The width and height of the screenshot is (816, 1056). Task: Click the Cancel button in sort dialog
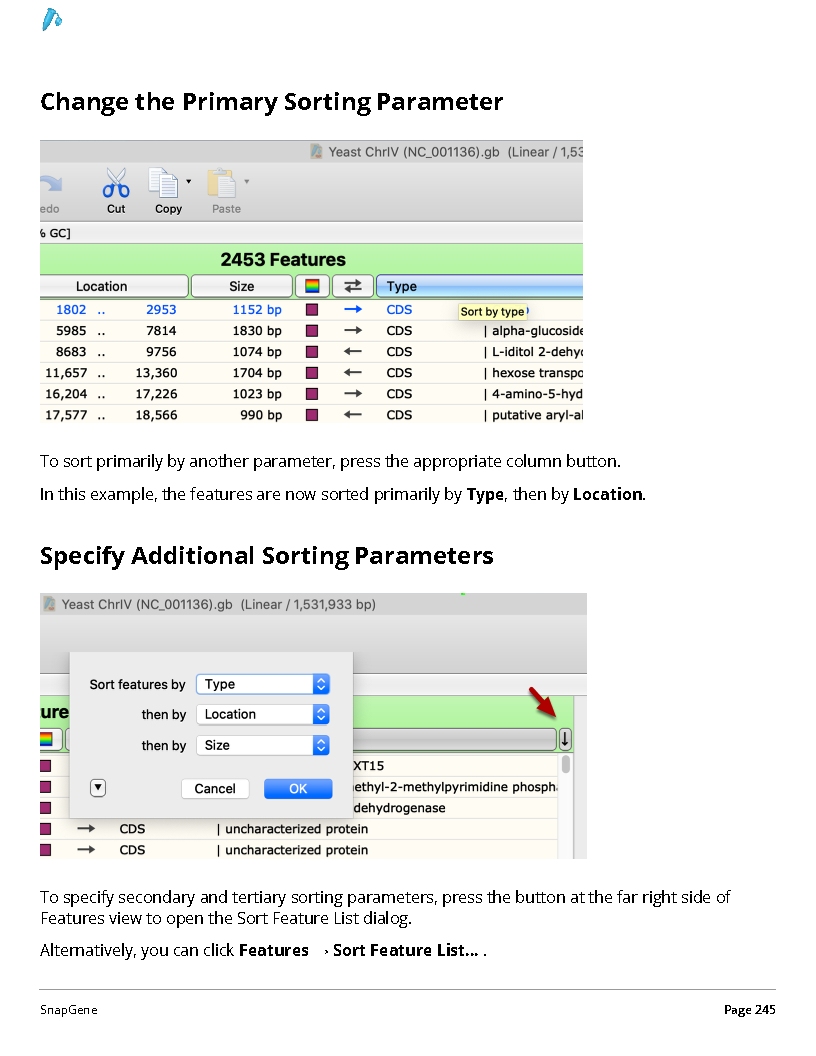point(215,789)
